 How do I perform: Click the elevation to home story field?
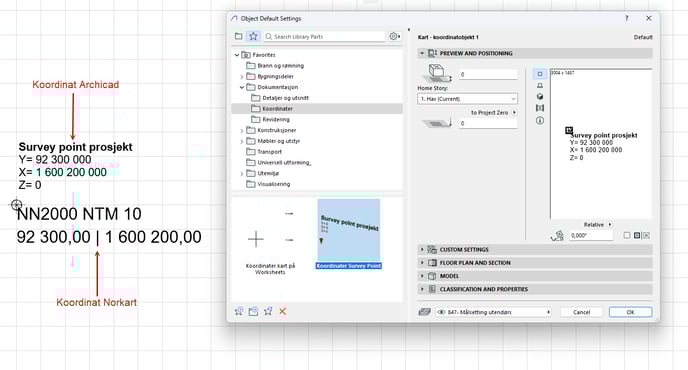pos(488,74)
